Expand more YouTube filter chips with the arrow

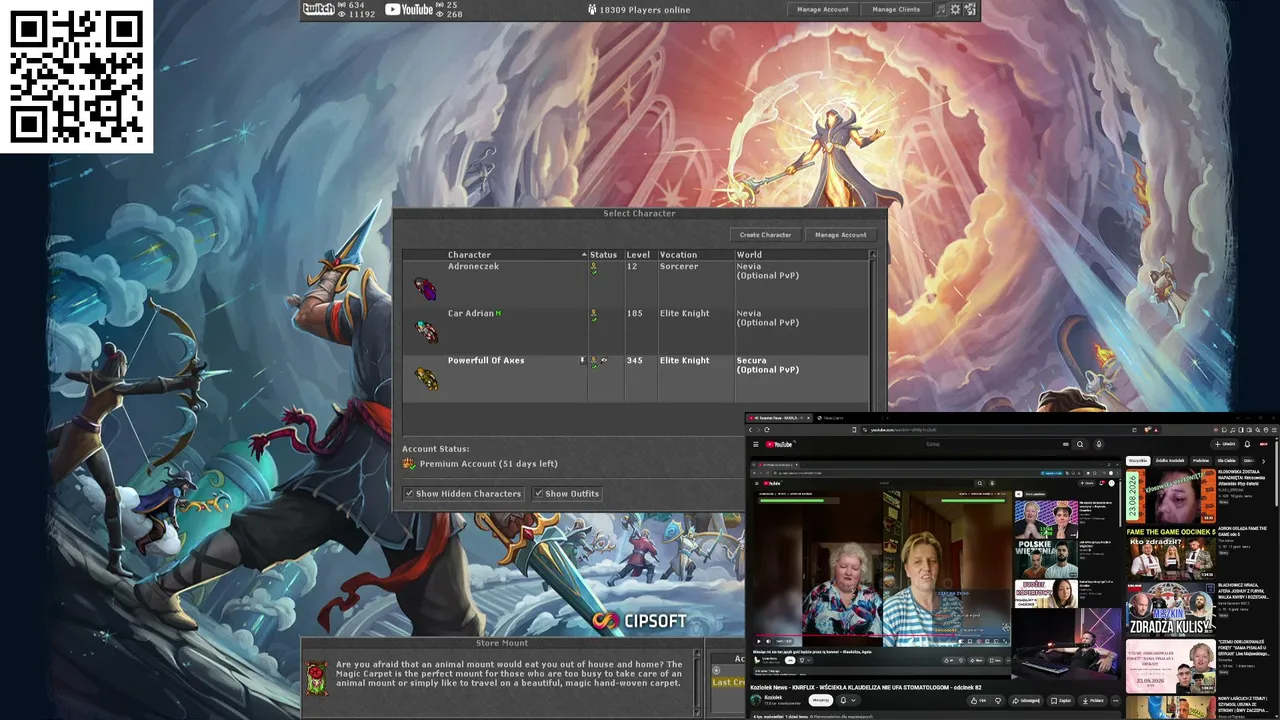click(x=1262, y=461)
